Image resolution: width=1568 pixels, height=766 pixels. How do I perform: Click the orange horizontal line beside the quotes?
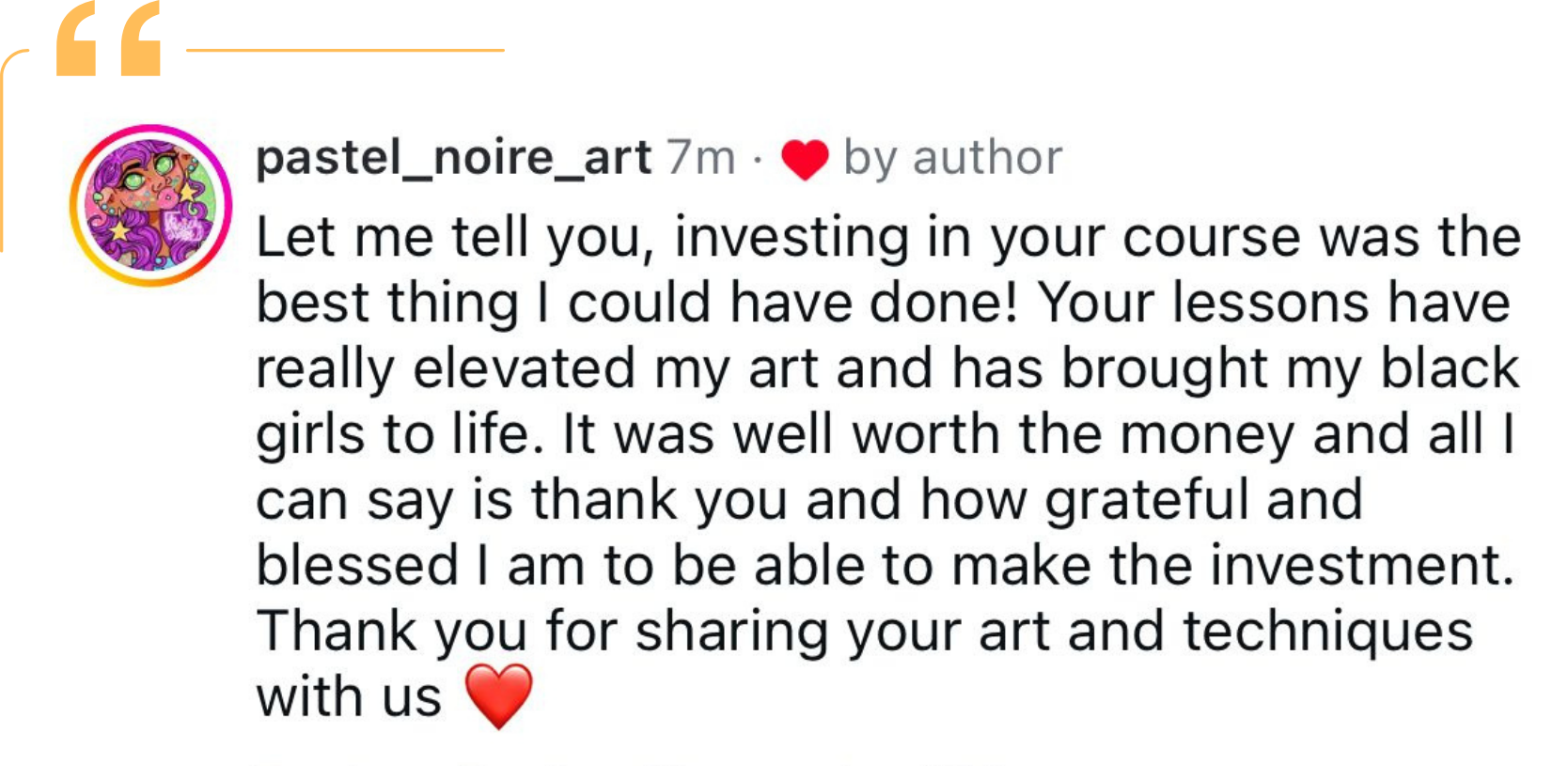click(344, 50)
